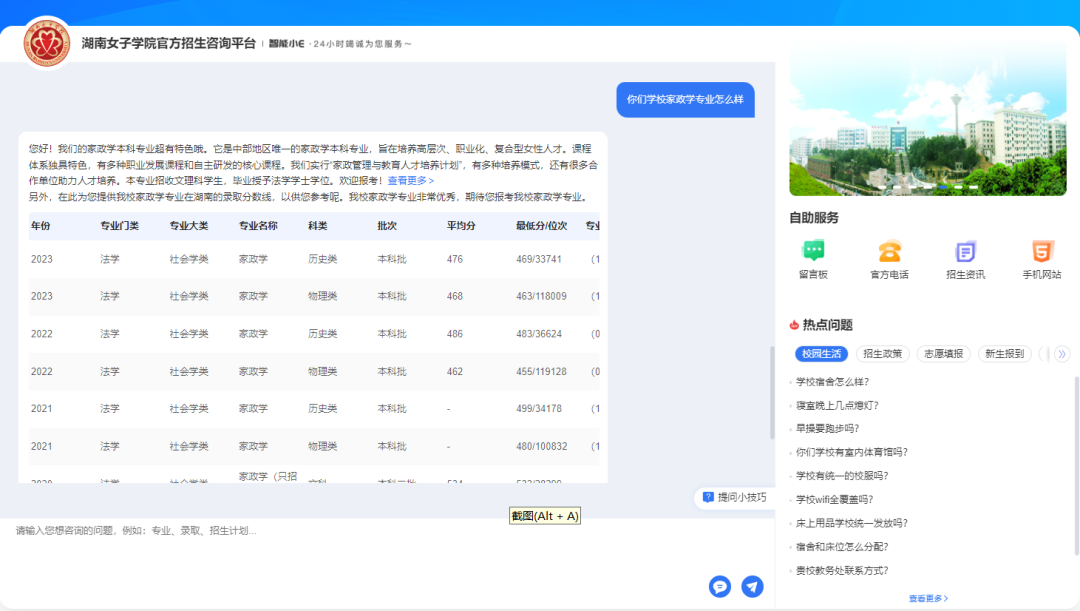The height and width of the screenshot is (611, 1080).
Task: Open the 留言板 message board icon
Action: point(813,252)
